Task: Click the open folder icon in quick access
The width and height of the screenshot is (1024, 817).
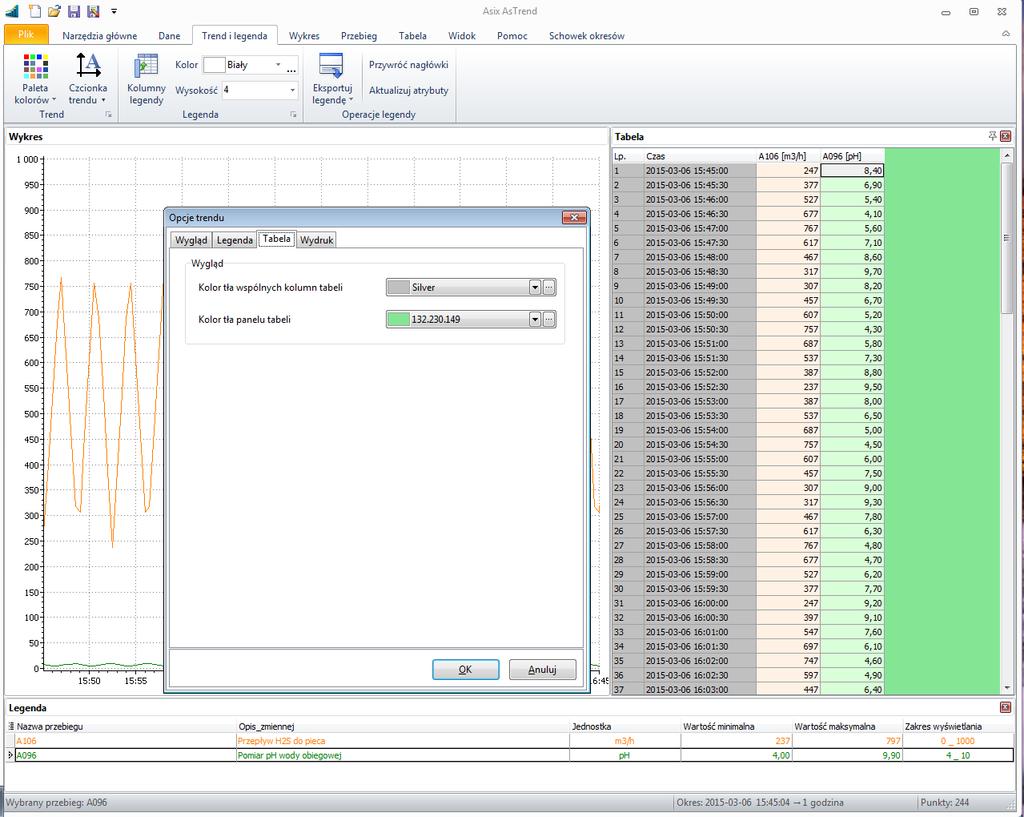Action: [54, 10]
